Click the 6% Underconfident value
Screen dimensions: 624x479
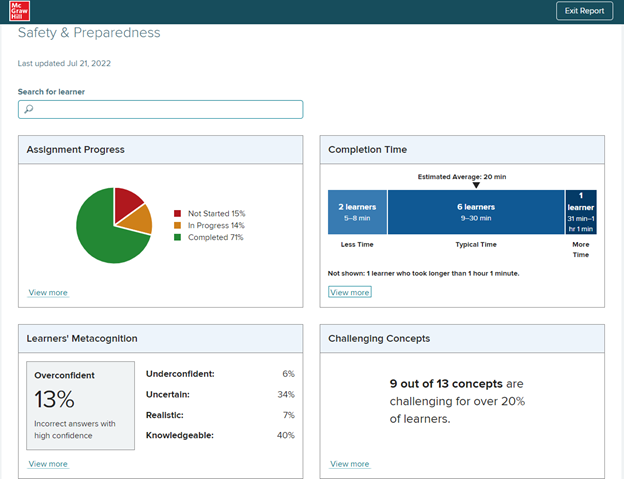[x=289, y=374]
